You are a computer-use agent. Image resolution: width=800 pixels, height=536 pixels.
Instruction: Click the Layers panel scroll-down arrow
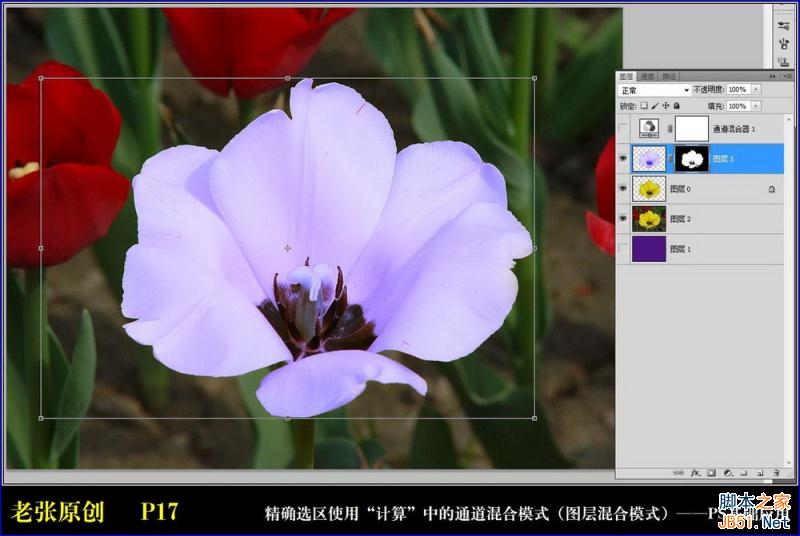(789, 463)
